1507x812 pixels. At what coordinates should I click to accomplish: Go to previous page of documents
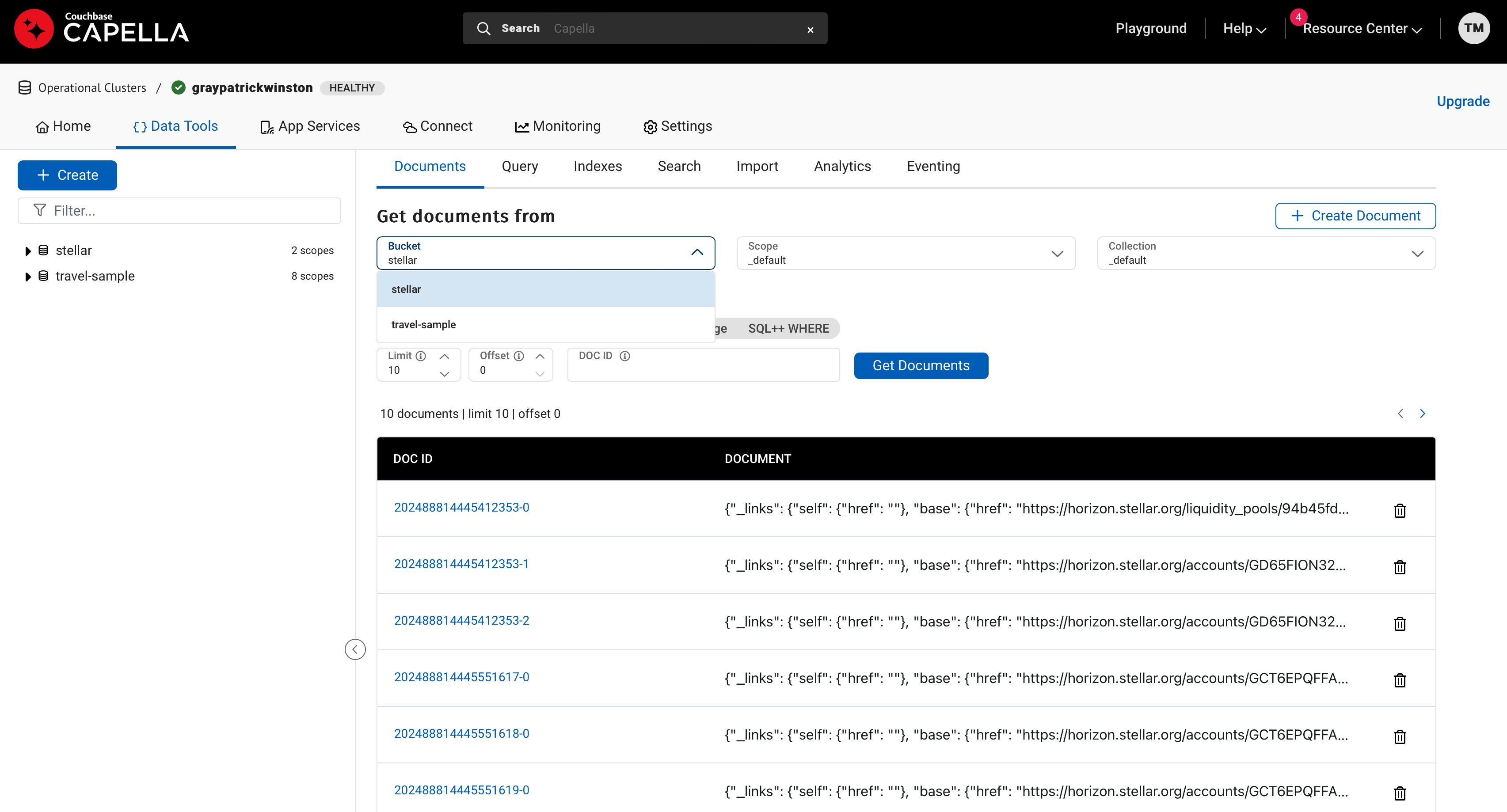click(1400, 414)
